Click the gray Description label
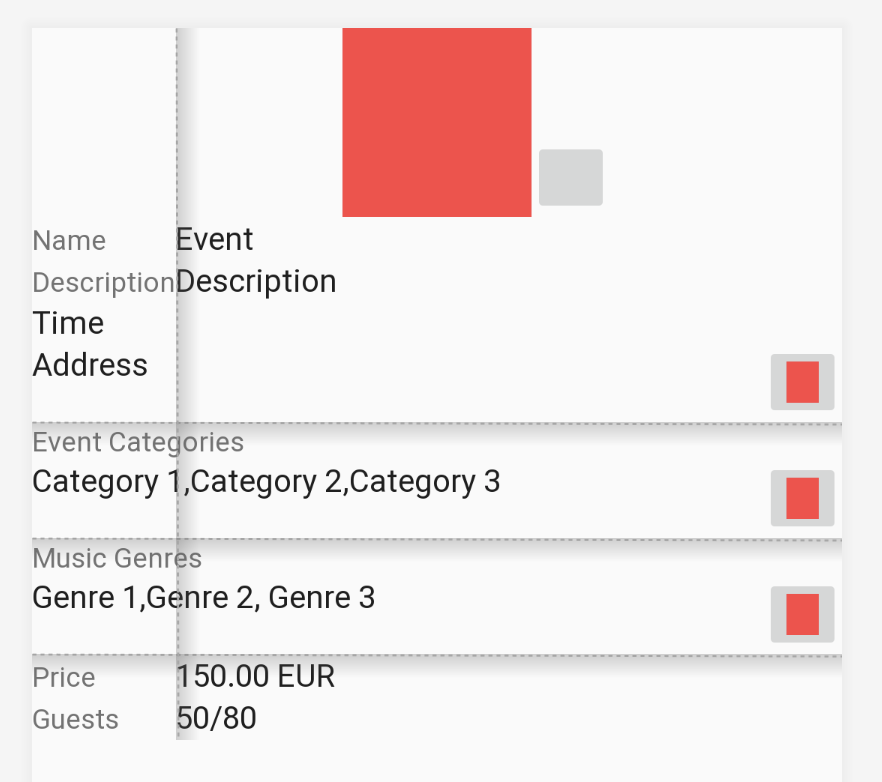Image resolution: width=882 pixels, height=782 pixels. tap(103, 283)
